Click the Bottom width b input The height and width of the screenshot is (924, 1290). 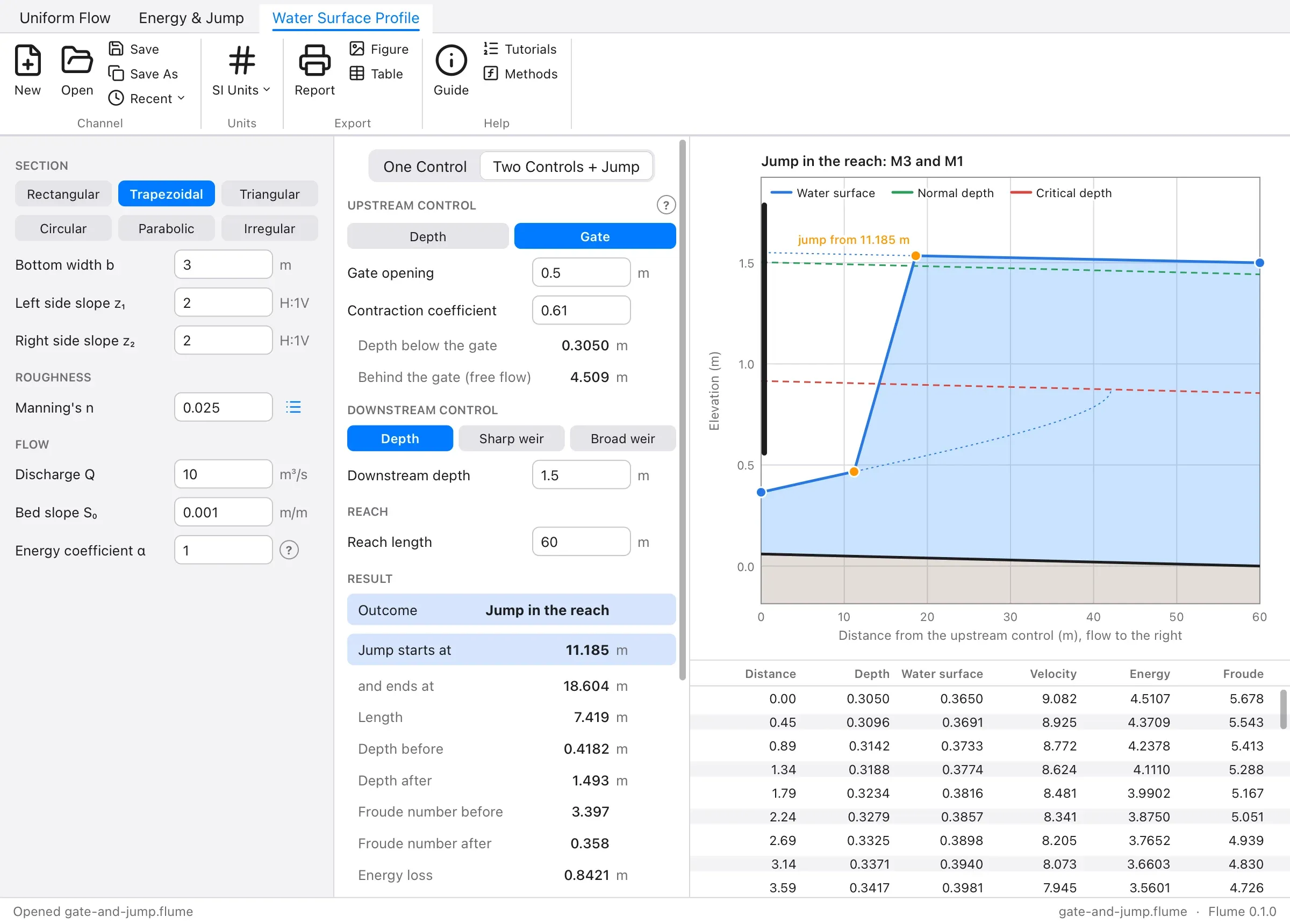(224, 265)
